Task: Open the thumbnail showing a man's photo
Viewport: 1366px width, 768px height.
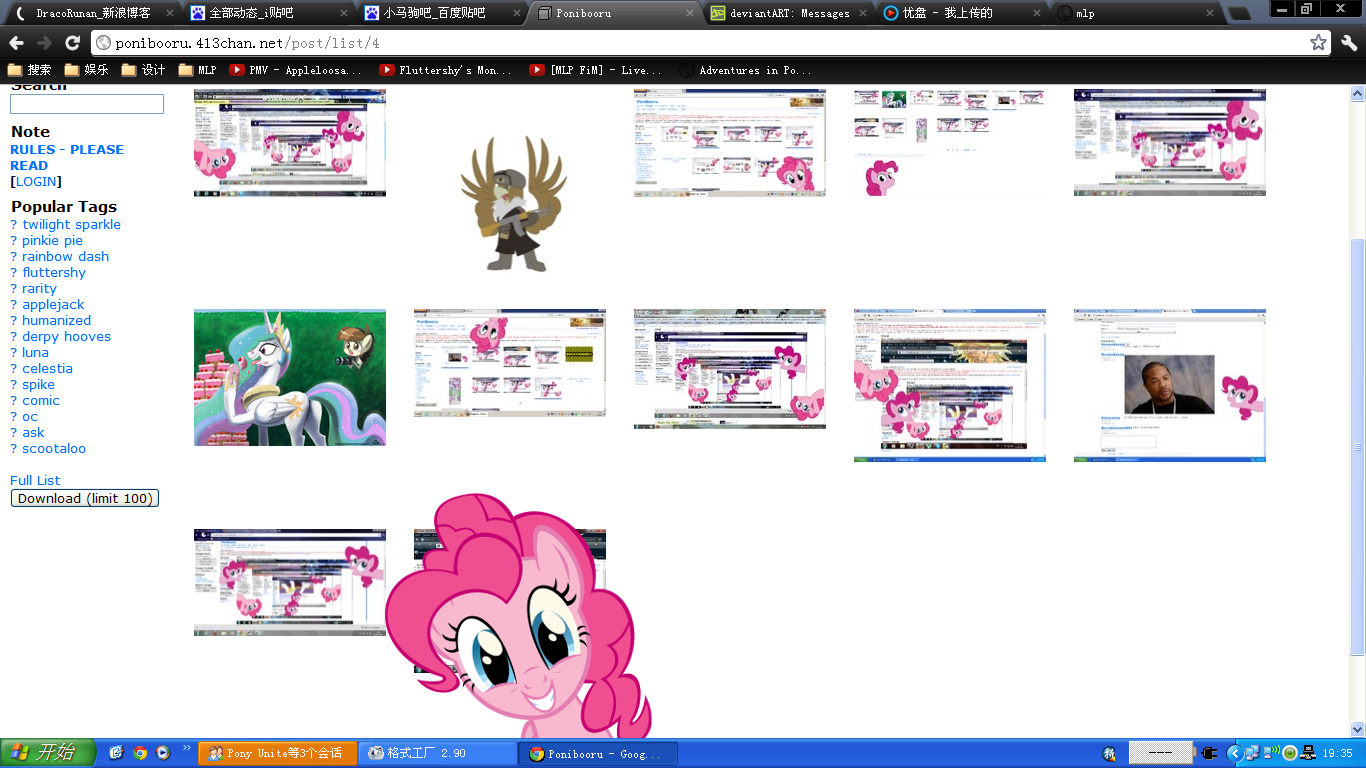Action: point(1170,385)
